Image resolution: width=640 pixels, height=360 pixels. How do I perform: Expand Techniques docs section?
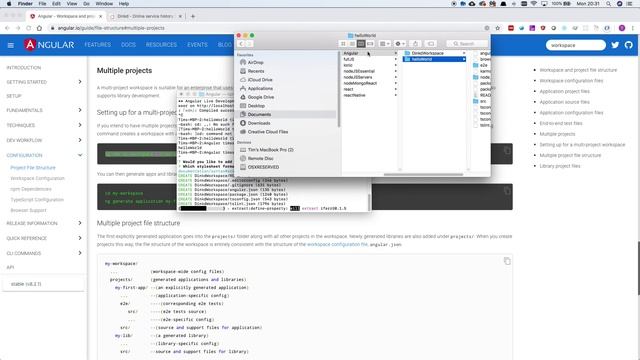[80, 125]
